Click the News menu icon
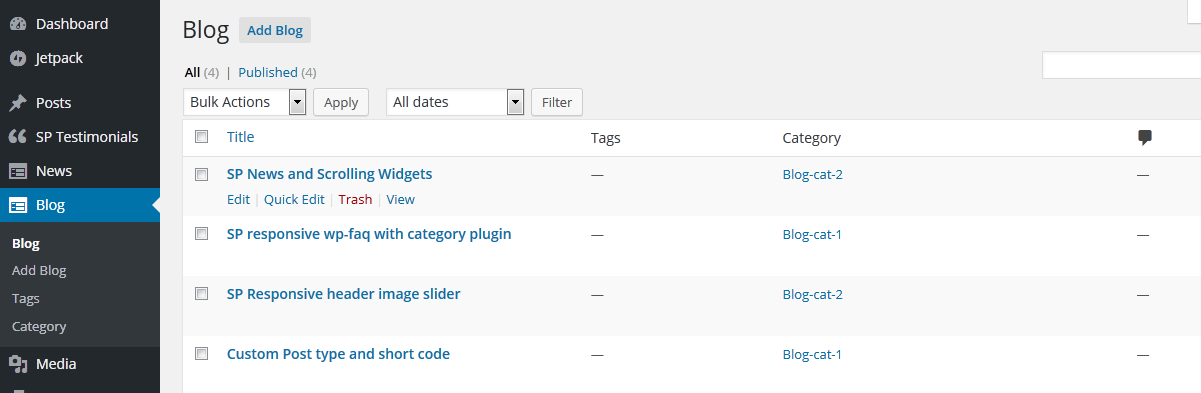This screenshot has width=1201, height=393. (x=17, y=171)
